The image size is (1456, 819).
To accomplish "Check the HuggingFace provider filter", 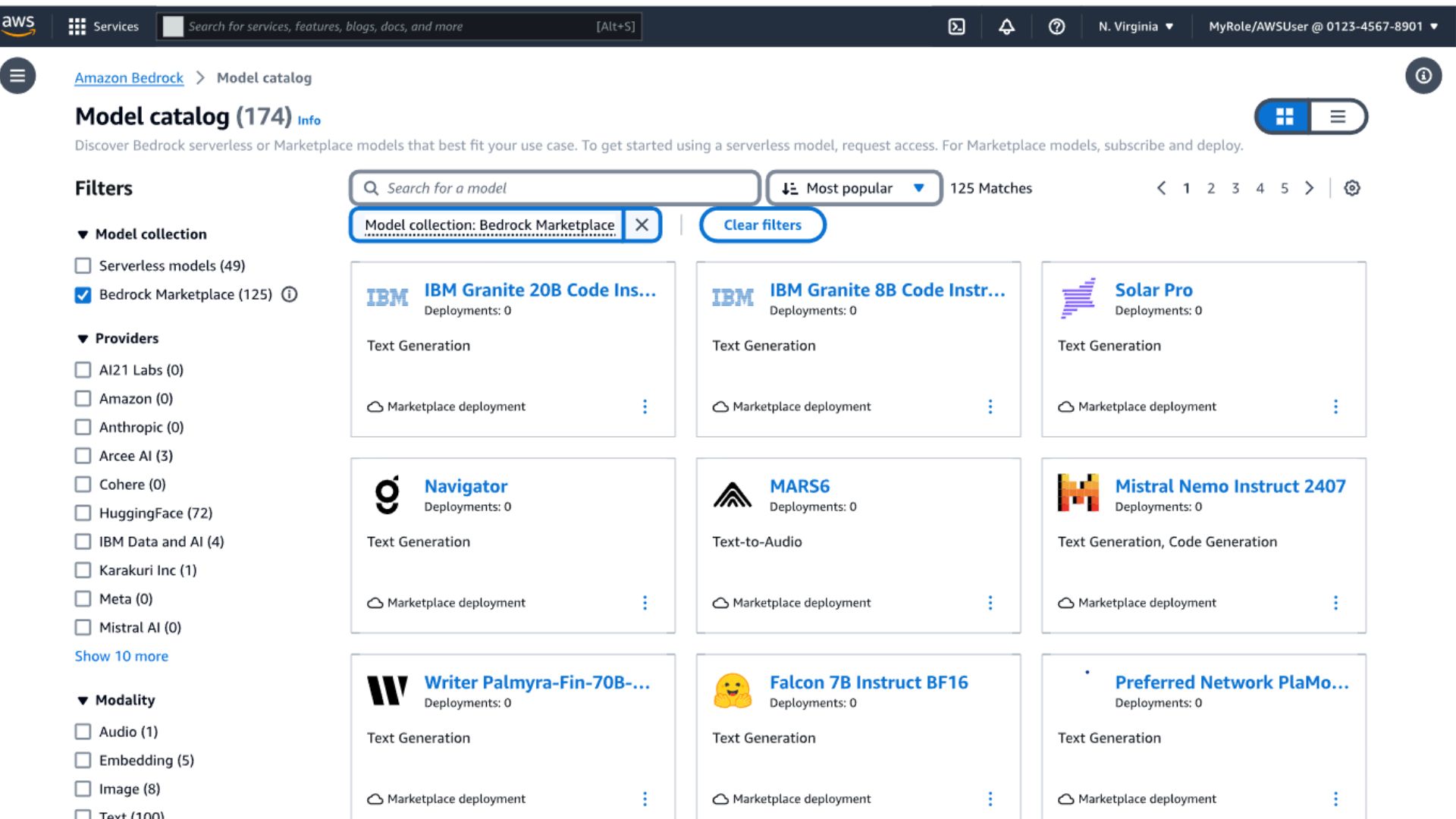I will [83, 513].
